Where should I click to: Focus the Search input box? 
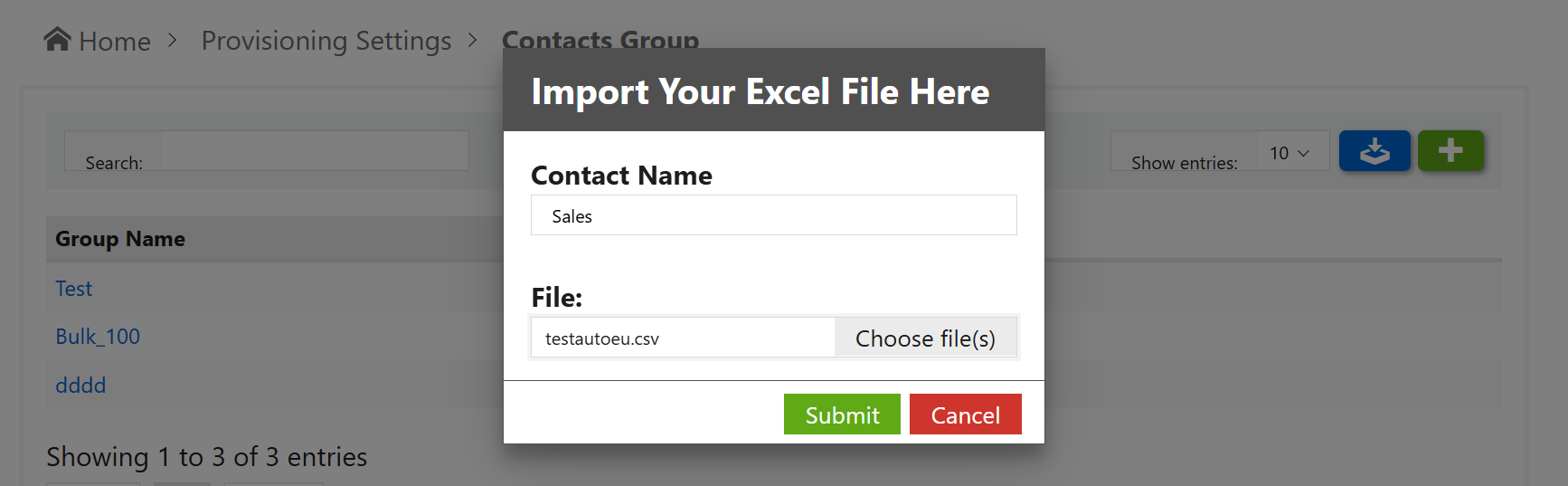coord(314,151)
